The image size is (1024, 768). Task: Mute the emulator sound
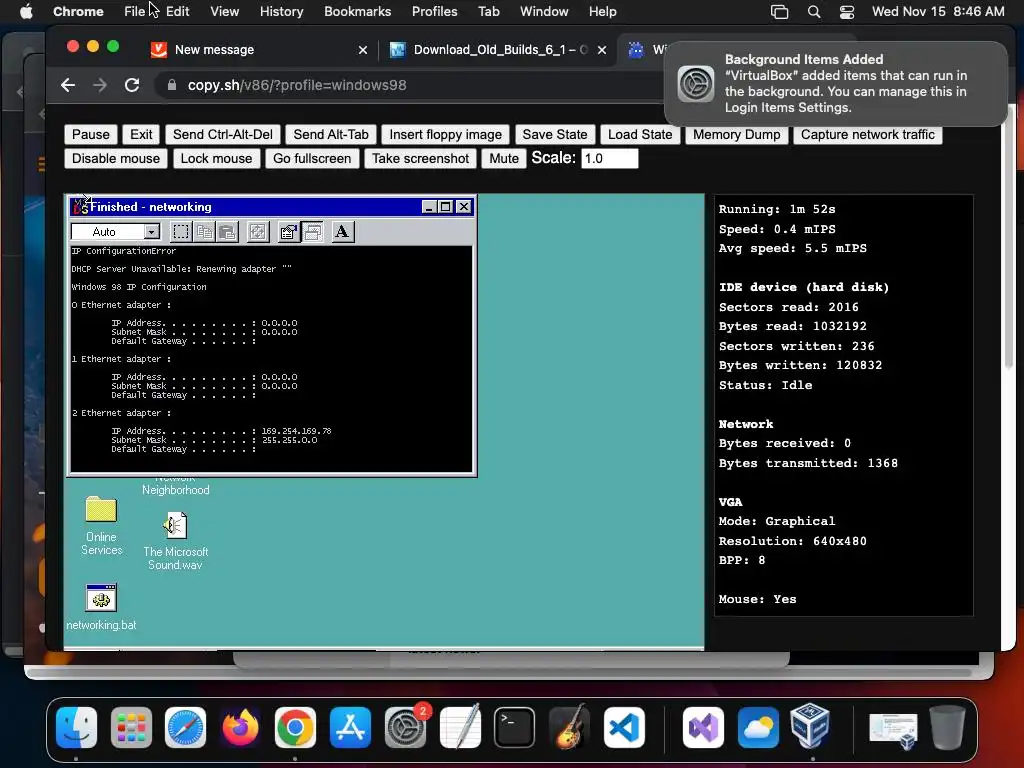[x=504, y=159]
